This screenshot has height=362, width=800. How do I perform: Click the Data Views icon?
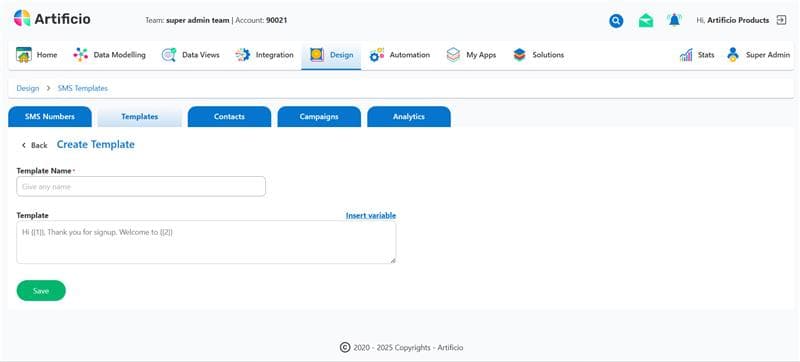click(169, 55)
